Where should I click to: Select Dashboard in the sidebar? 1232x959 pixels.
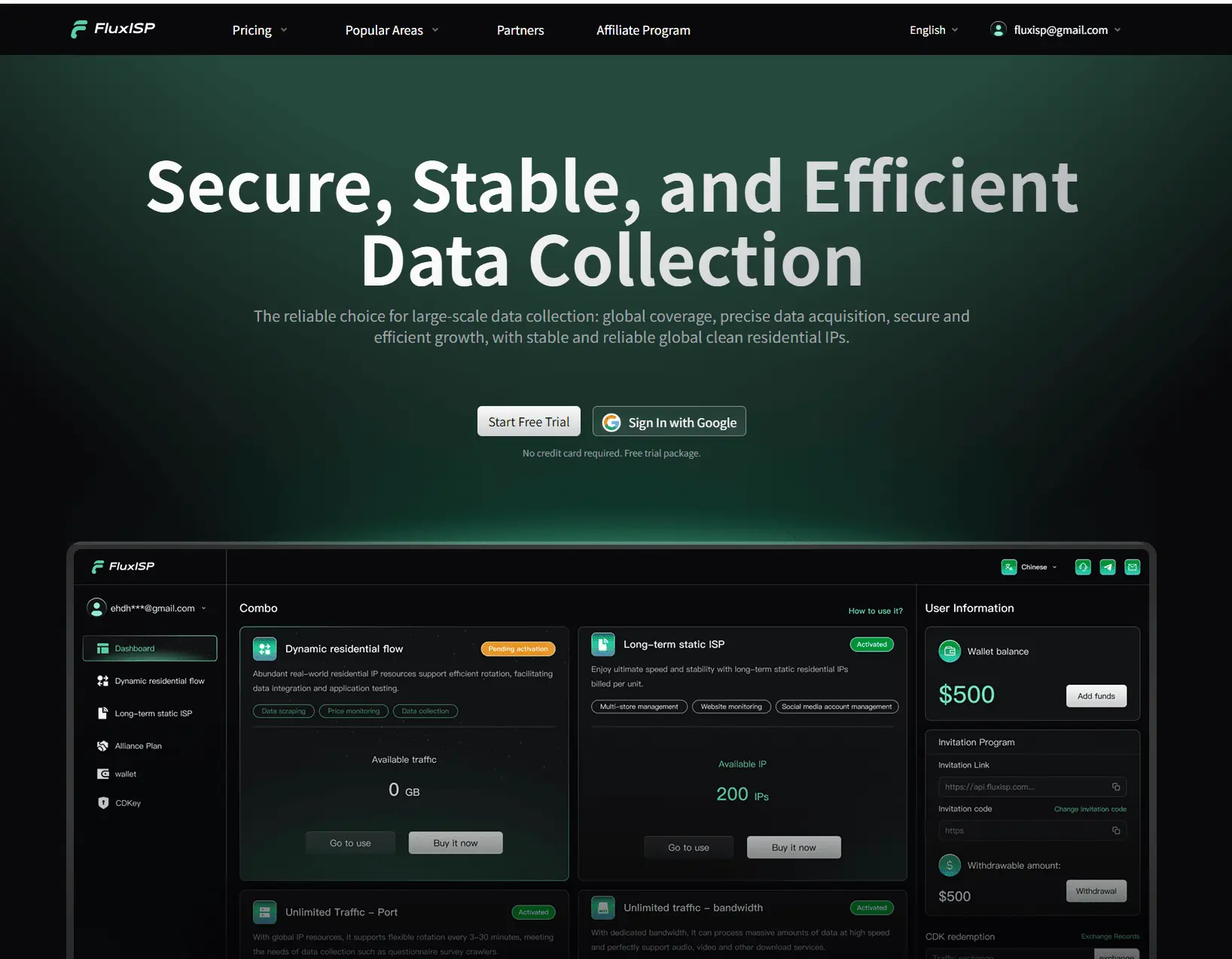coord(150,649)
